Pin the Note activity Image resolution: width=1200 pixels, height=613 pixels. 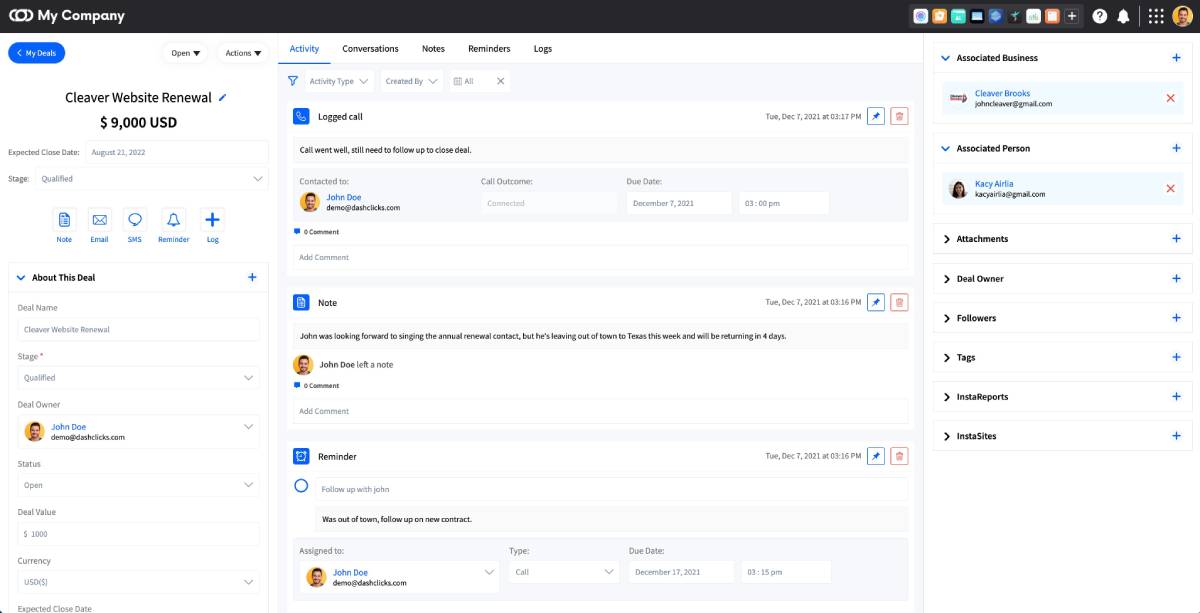(876, 302)
